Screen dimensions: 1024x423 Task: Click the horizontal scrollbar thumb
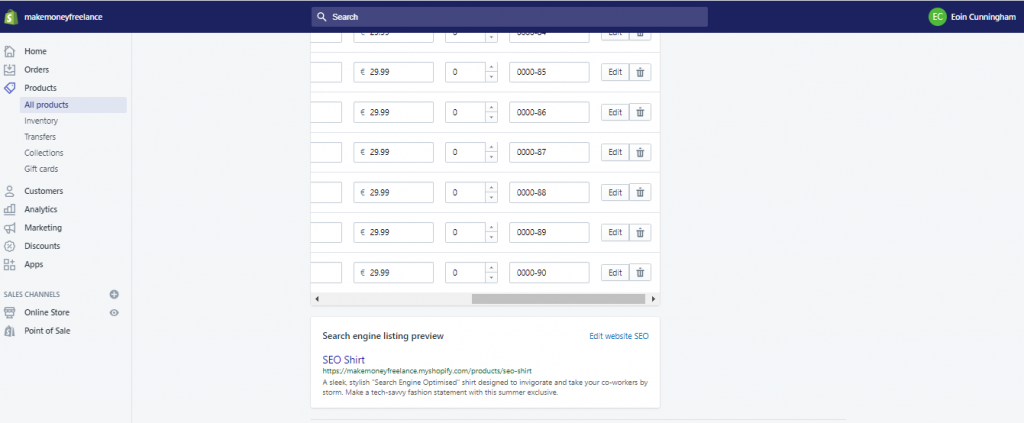click(558, 299)
